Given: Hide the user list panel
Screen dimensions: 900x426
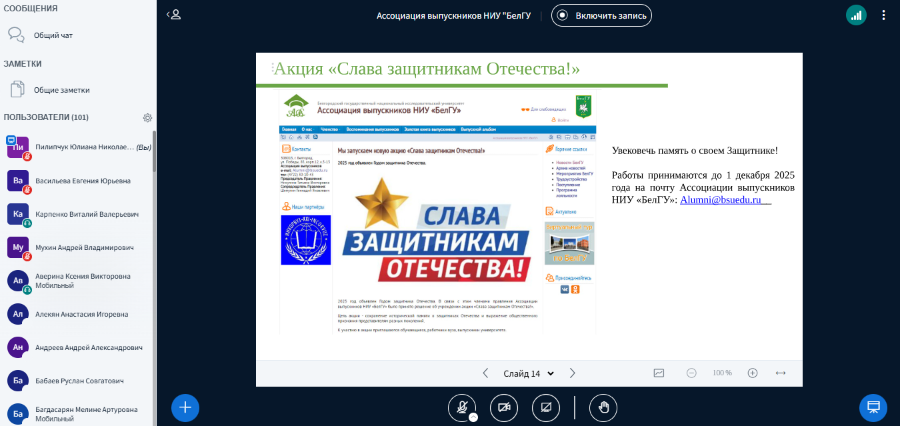Looking at the screenshot, I should [174, 15].
